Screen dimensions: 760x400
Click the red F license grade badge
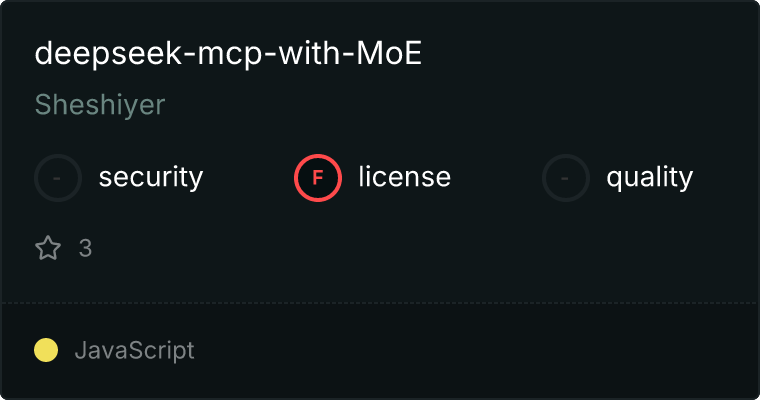click(318, 178)
